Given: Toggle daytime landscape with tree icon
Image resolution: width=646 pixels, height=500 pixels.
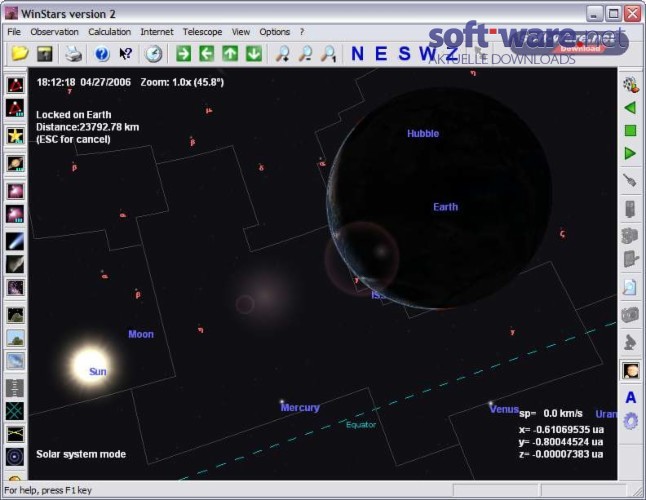Looking at the screenshot, I should [15, 338].
